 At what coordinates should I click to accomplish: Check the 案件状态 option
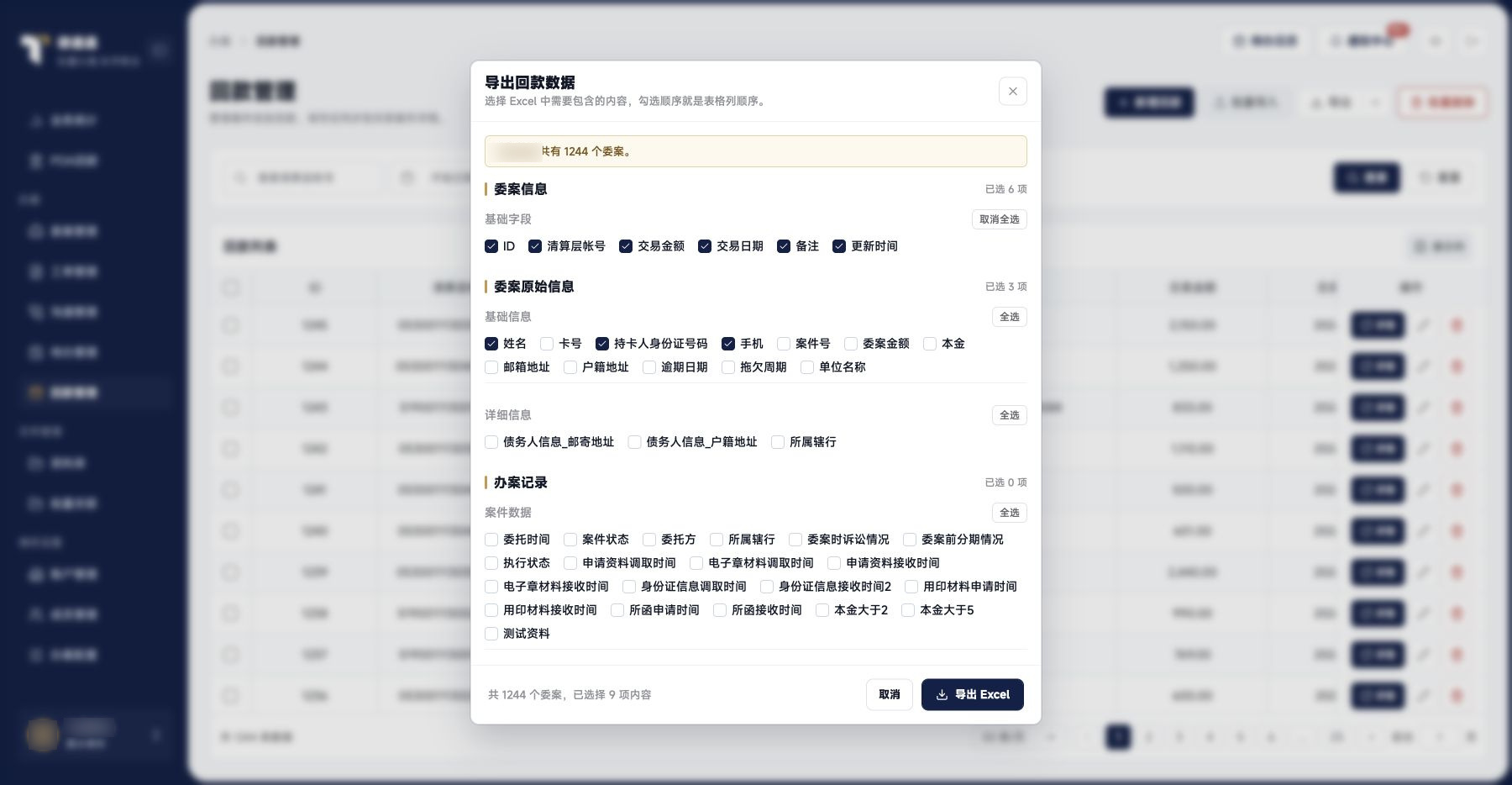(570, 540)
